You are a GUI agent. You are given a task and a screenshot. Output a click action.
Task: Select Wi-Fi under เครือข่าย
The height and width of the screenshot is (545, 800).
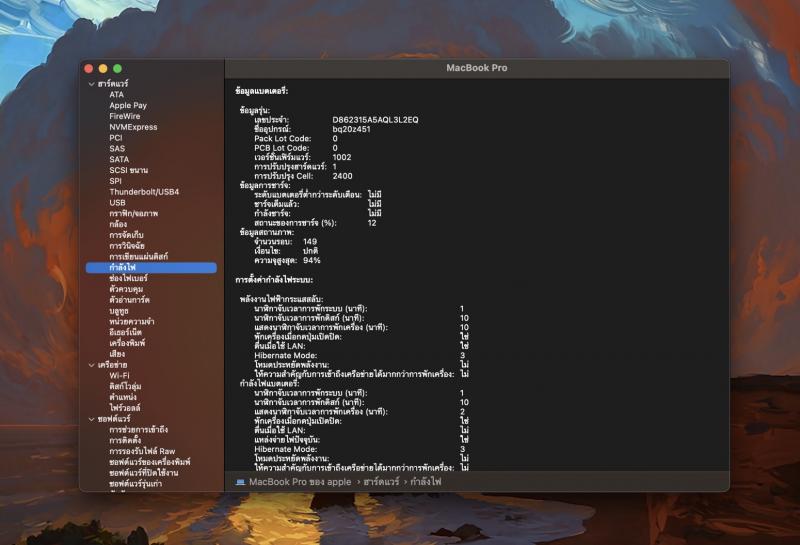tap(119, 376)
